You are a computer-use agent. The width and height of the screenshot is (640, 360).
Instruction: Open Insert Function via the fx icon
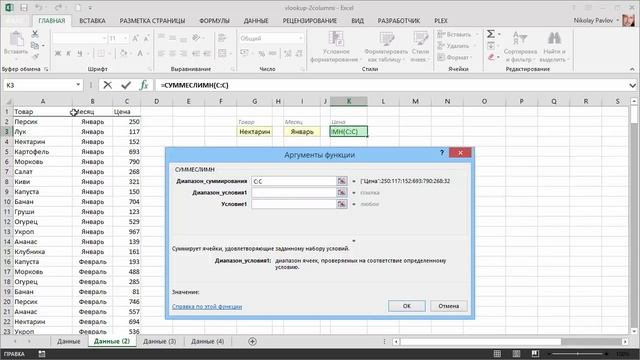[x=144, y=85]
